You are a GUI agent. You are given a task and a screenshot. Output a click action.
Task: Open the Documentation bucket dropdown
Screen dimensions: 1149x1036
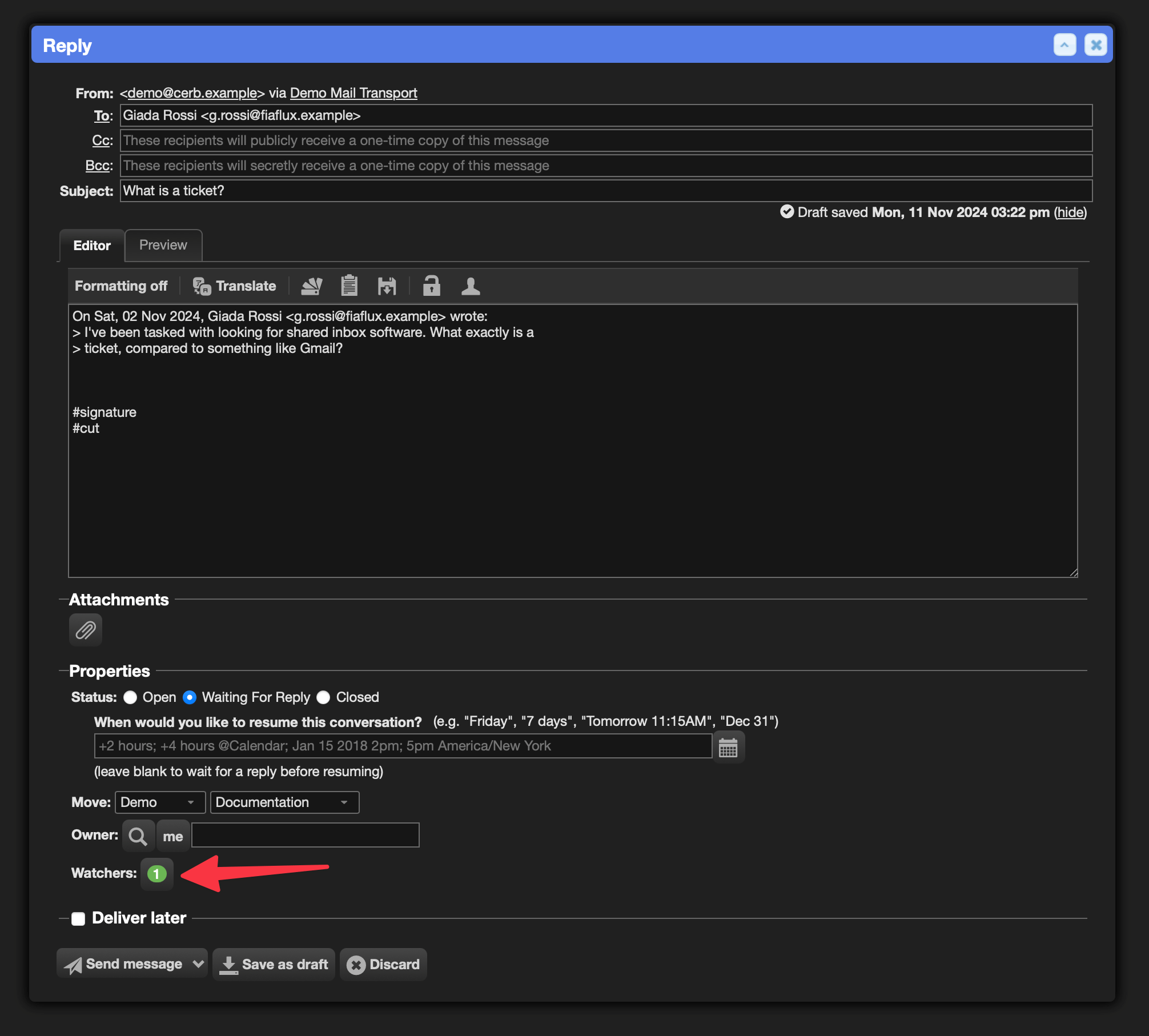point(284,802)
